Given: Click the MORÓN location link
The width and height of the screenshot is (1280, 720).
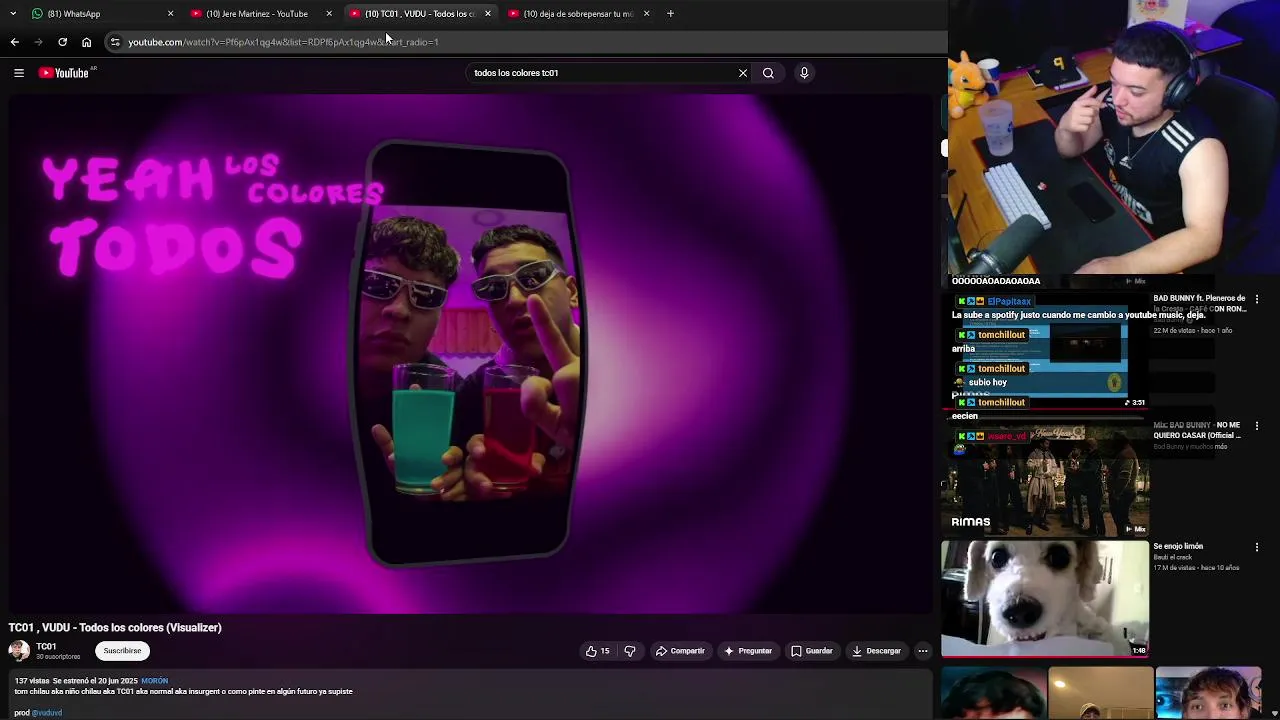Looking at the screenshot, I should click(154, 681).
